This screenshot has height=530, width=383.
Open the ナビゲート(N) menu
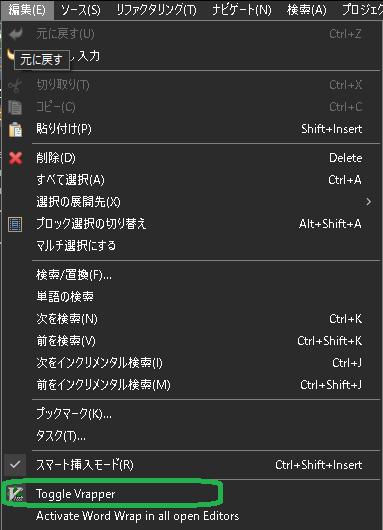click(x=242, y=10)
